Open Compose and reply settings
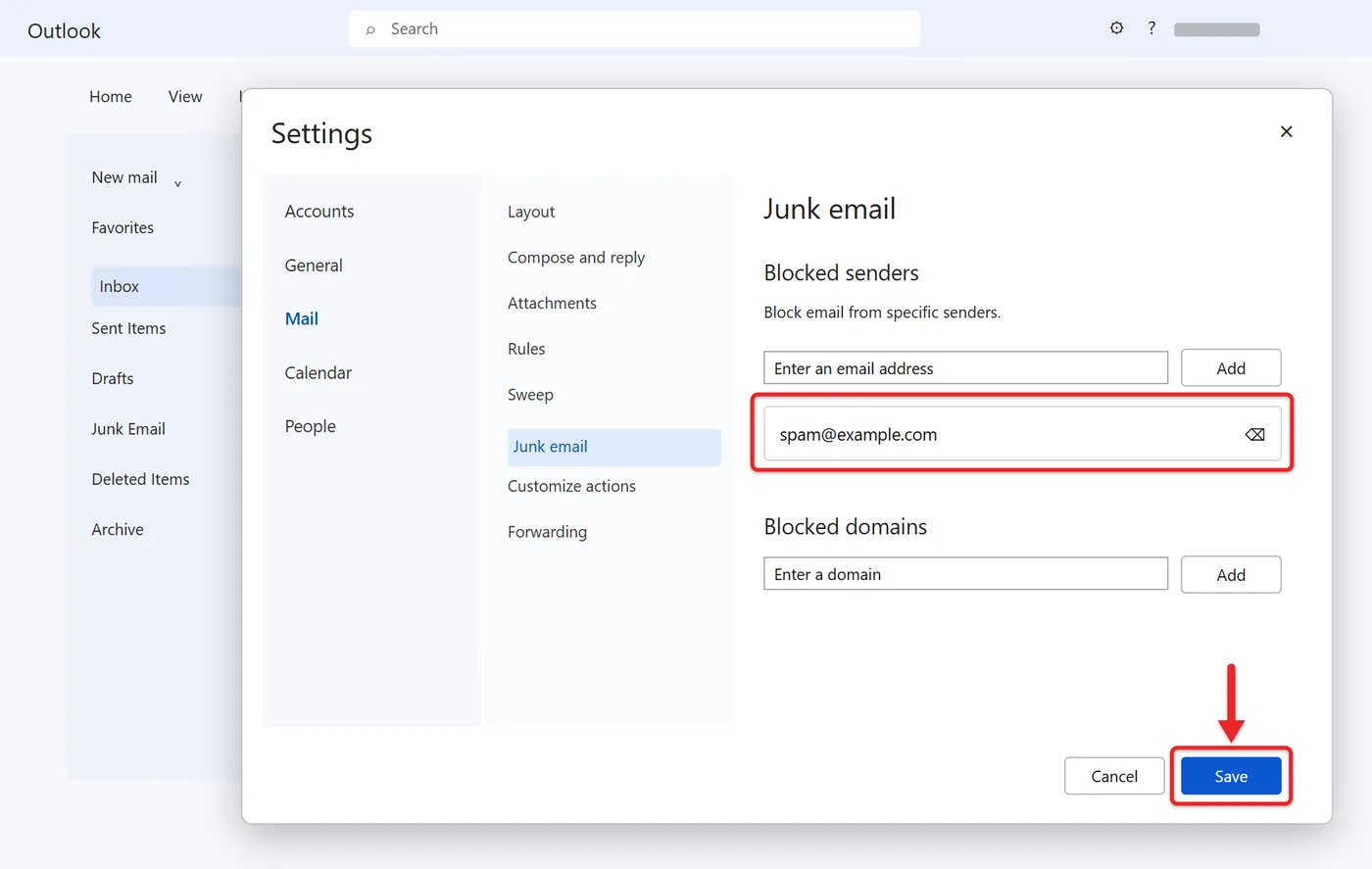 click(576, 258)
